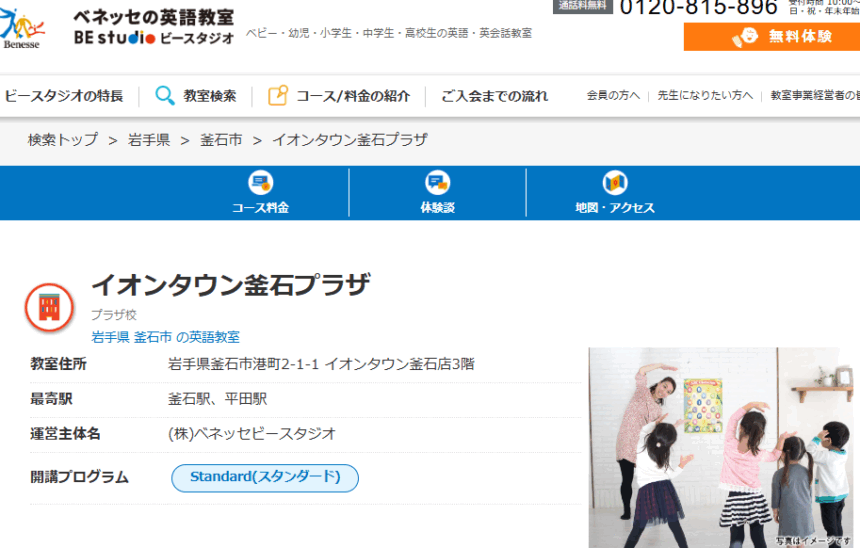860x548 pixels.
Task: Click 釜石駅、平田駅 station text
Action: [217, 399]
